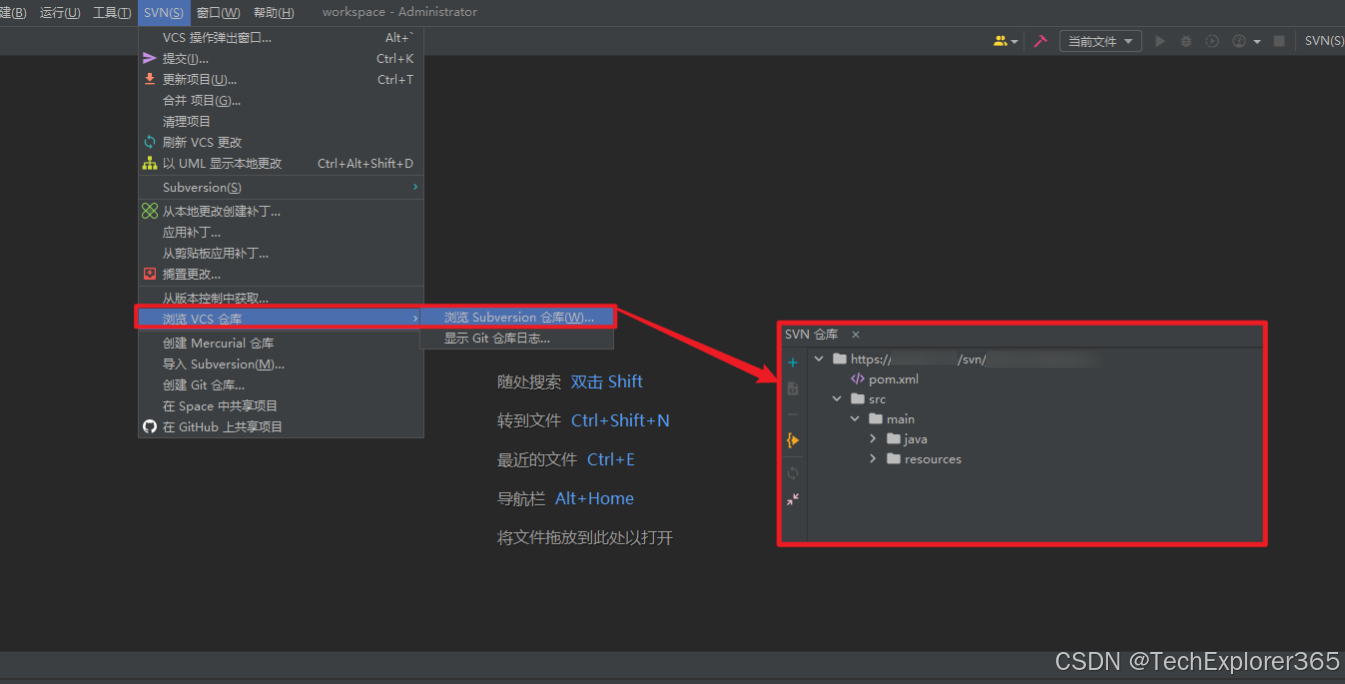Click the Ctrl+E recent files hint
This screenshot has width=1345, height=684.
pyautogui.click(x=611, y=460)
